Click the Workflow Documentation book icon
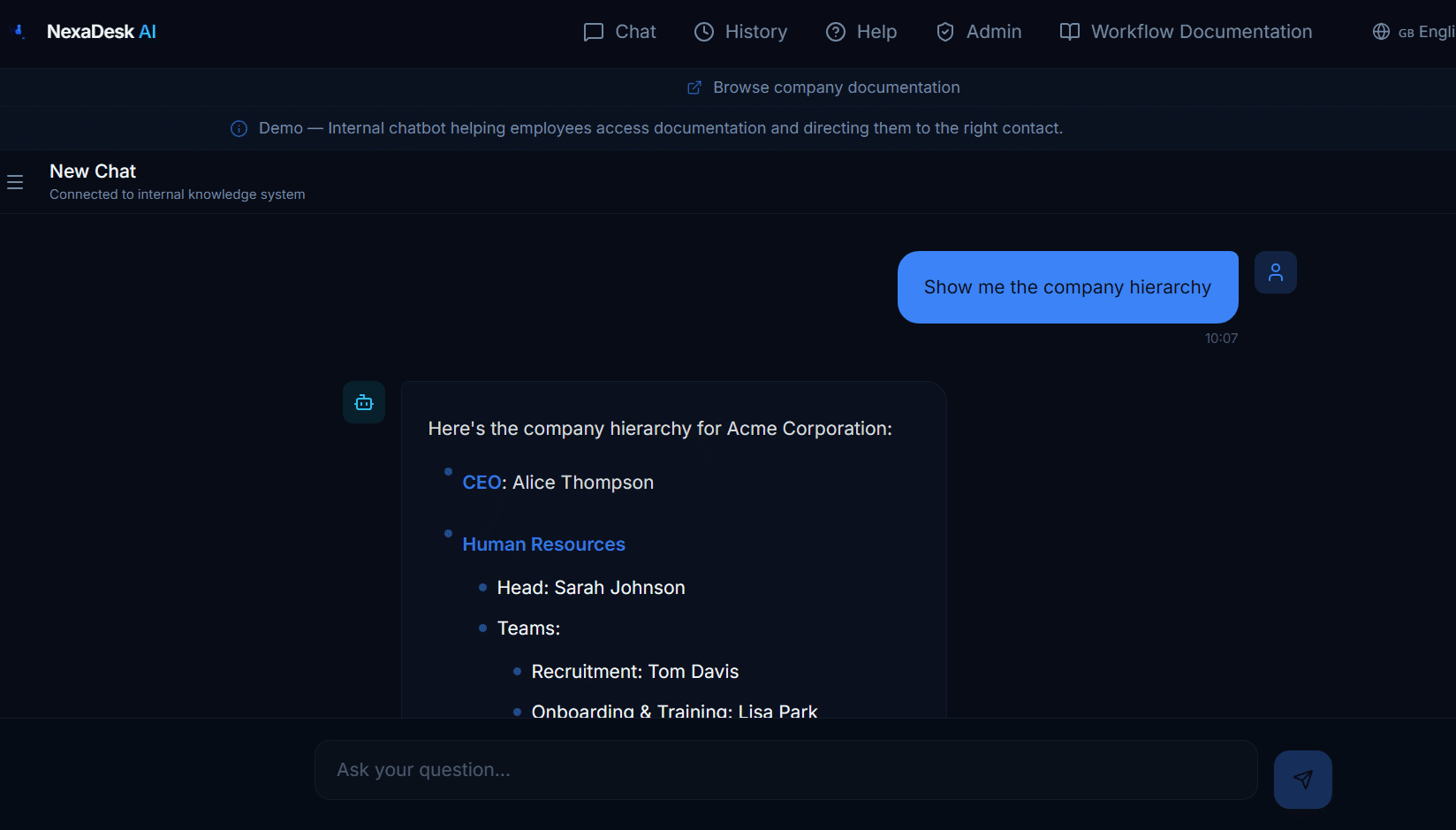This screenshot has height=830, width=1456. [x=1070, y=32]
